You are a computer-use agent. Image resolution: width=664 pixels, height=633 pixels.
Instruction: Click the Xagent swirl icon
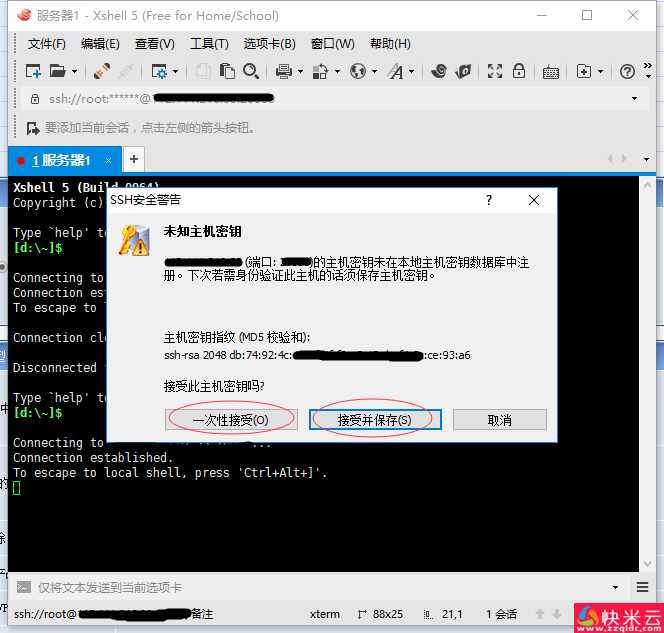tap(439, 71)
